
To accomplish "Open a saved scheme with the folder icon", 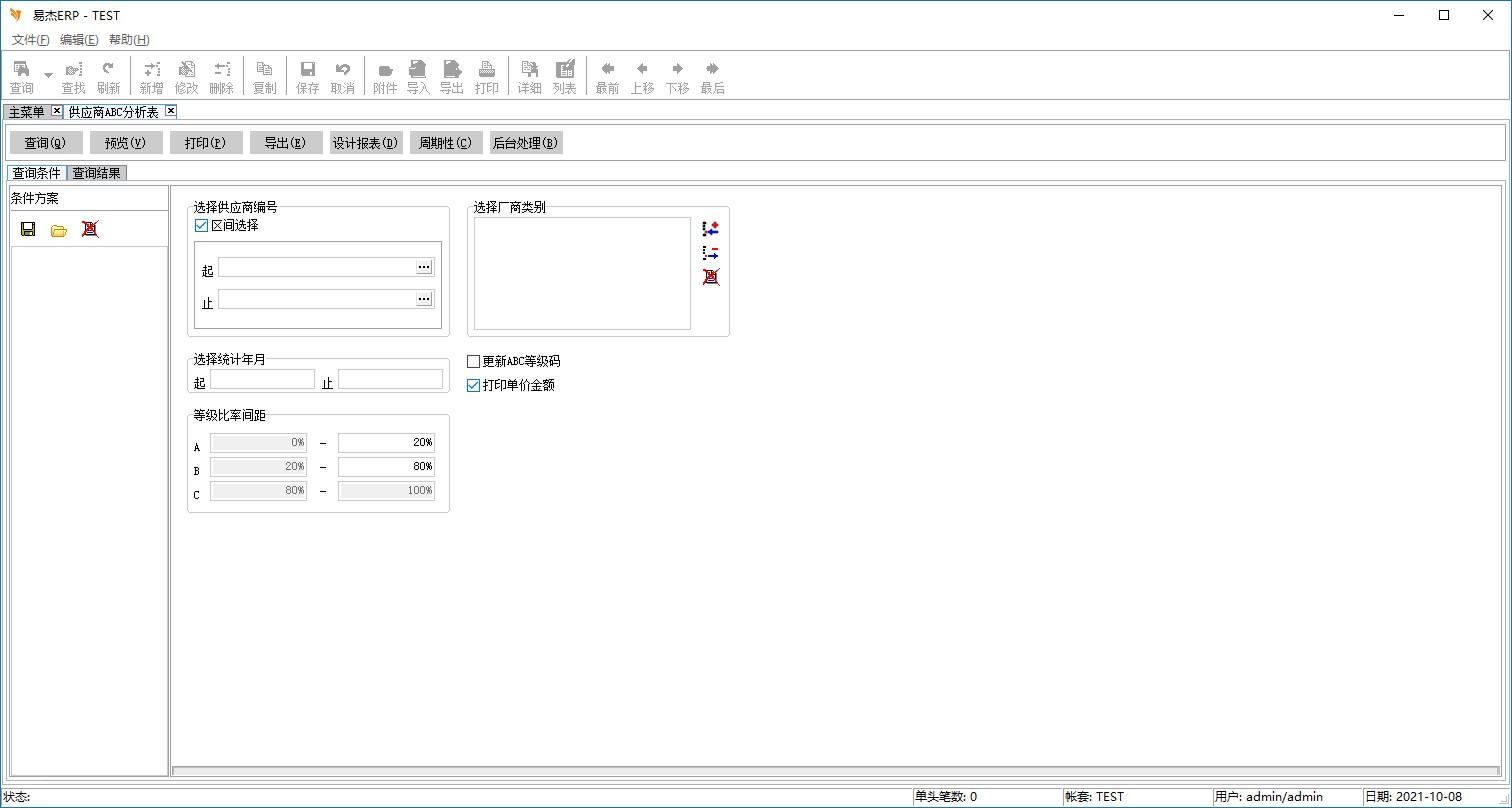I will click(x=59, y=229).
